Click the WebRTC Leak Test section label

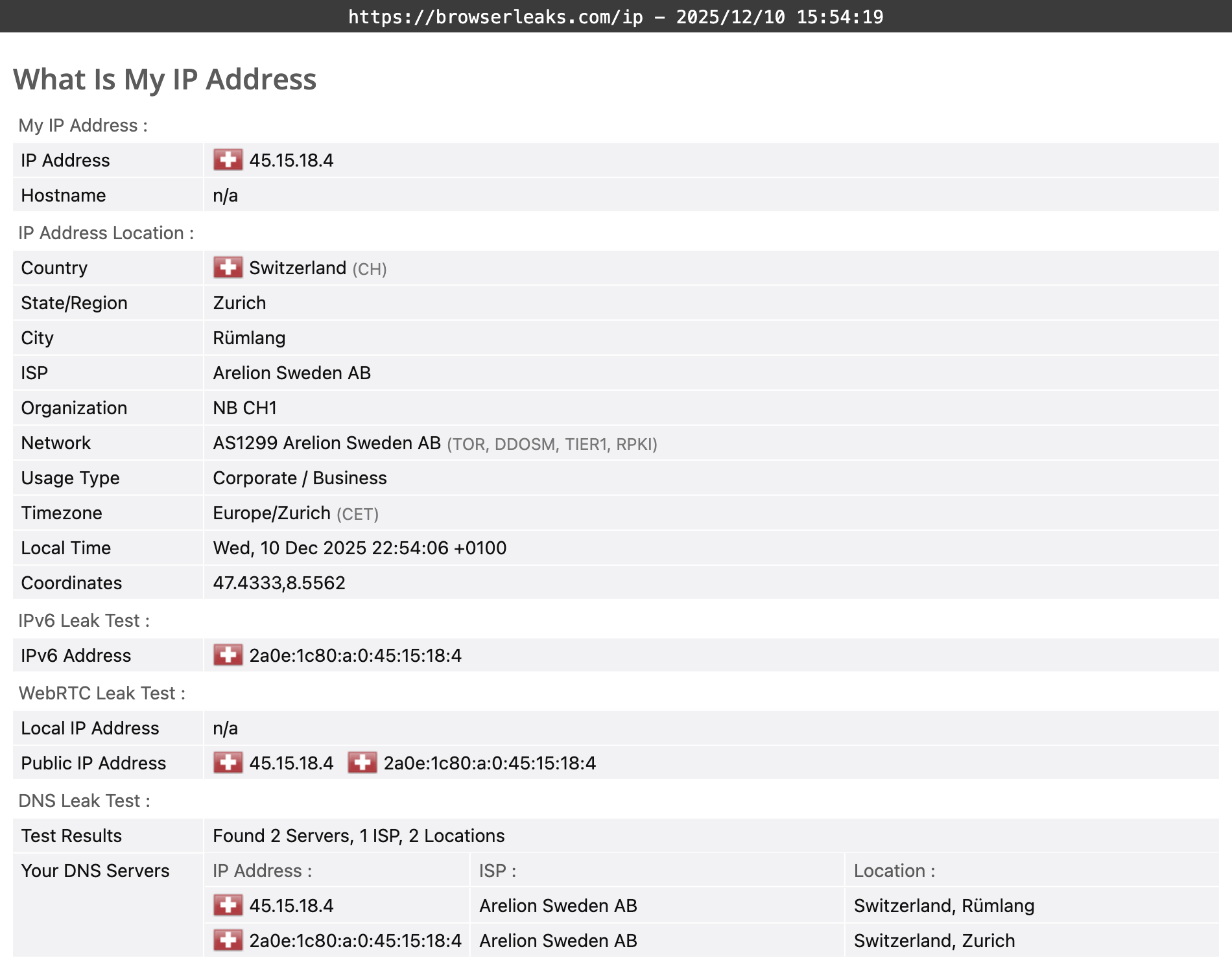click(x=101, y=693)
